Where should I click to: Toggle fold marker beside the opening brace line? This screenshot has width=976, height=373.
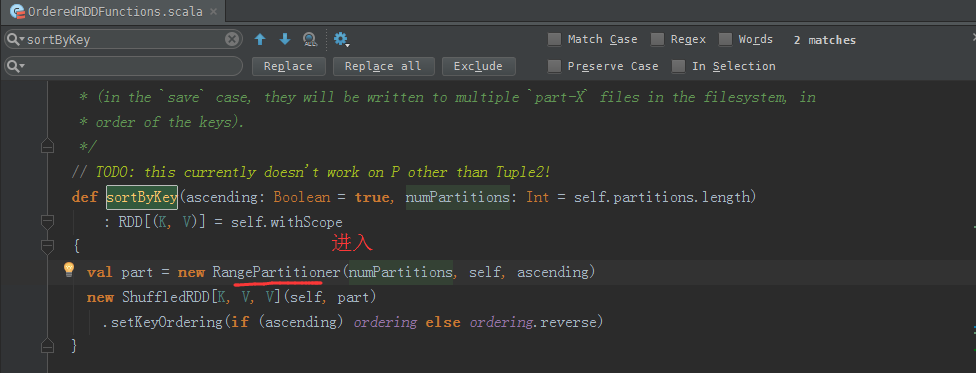(47, 247)
